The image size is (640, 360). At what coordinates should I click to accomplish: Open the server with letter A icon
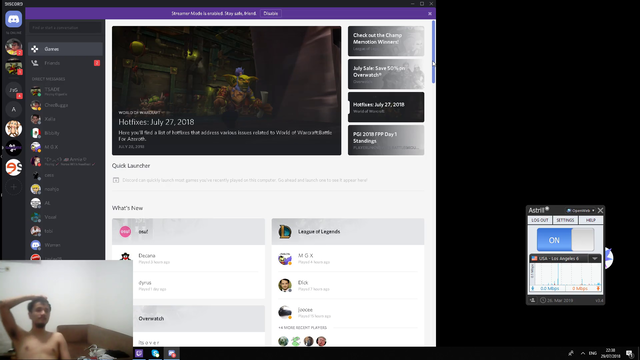point(13,109)
